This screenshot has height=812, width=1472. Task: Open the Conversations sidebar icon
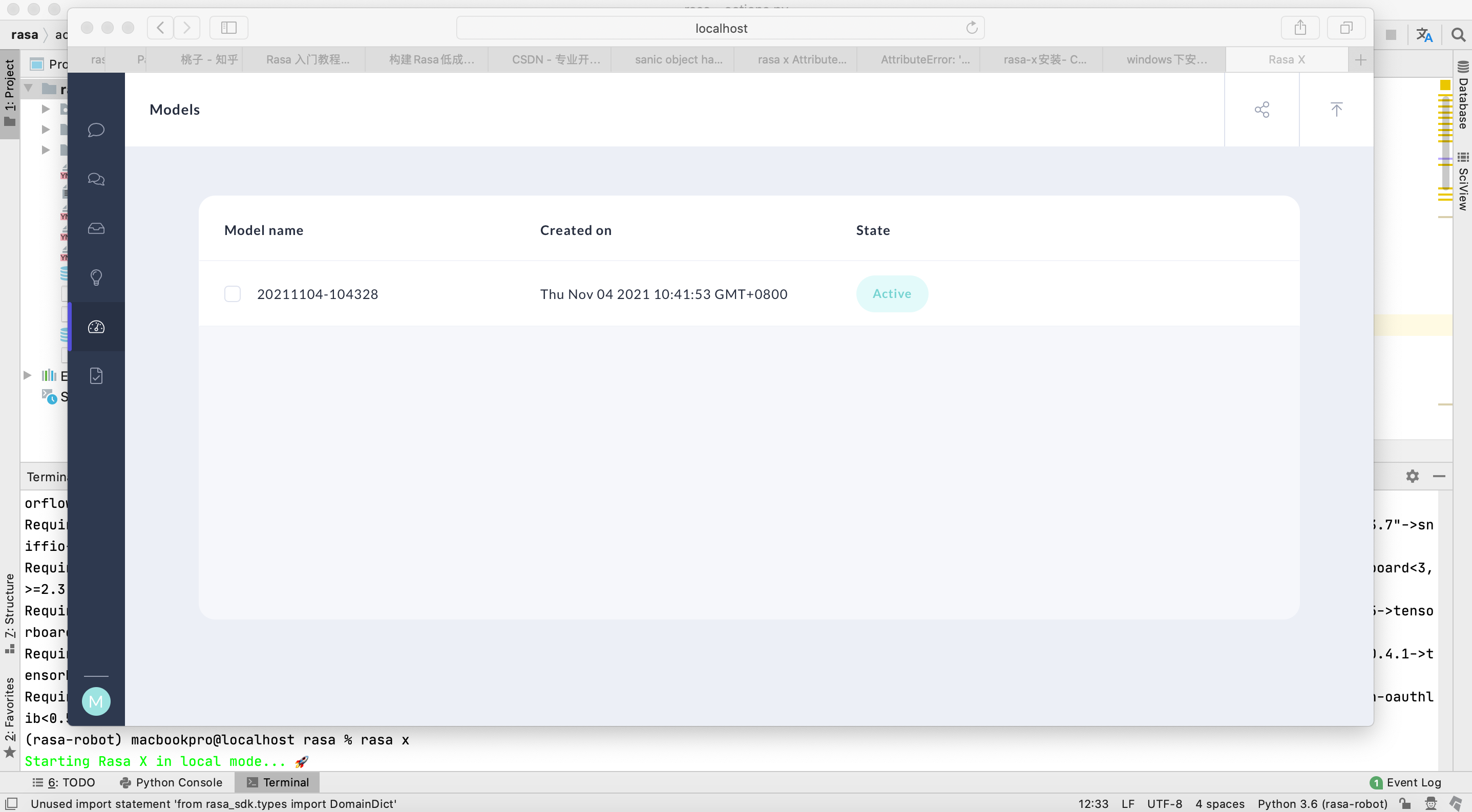[96, 179]
